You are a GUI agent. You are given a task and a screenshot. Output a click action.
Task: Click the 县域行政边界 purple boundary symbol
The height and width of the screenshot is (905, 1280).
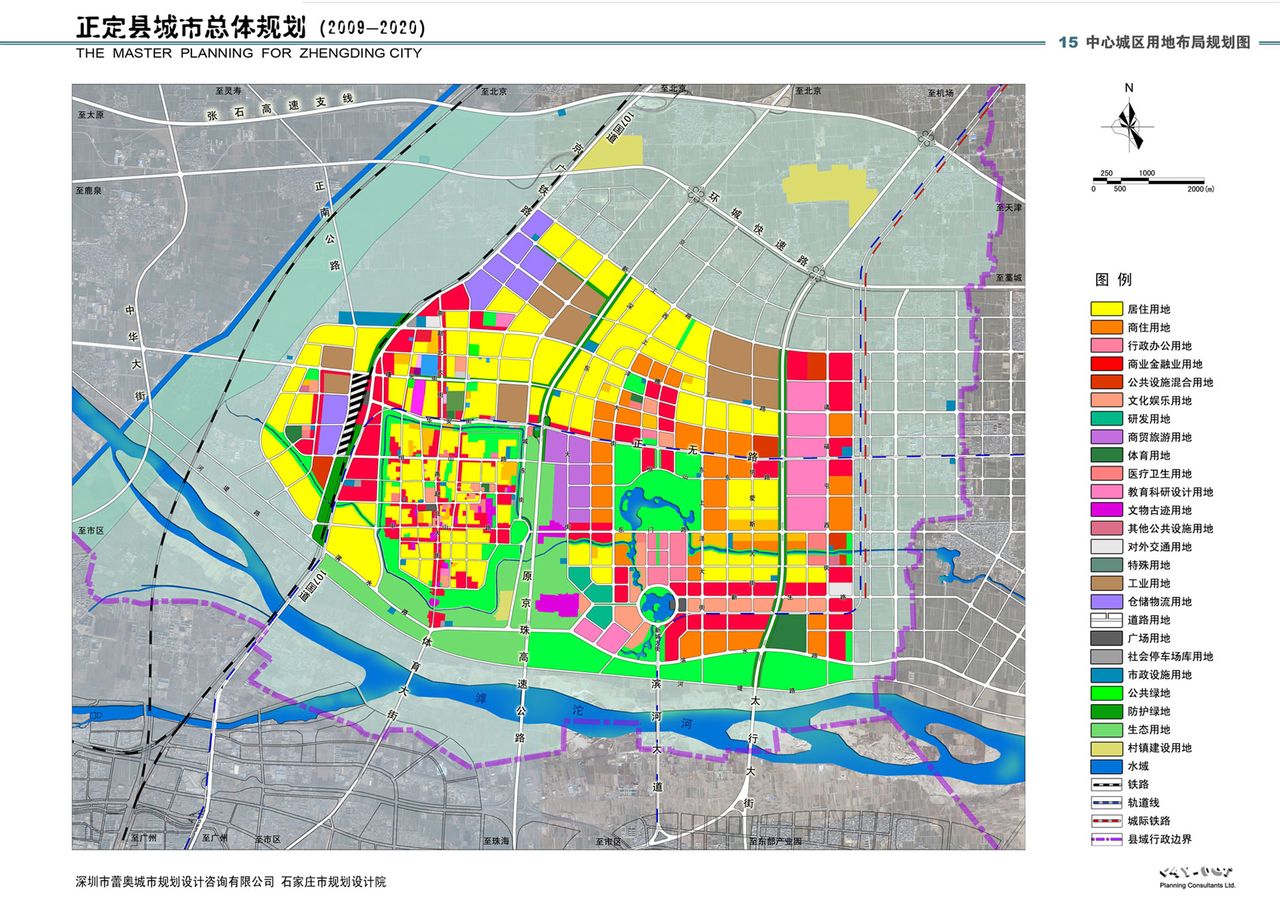click(x=1105, y=840)
